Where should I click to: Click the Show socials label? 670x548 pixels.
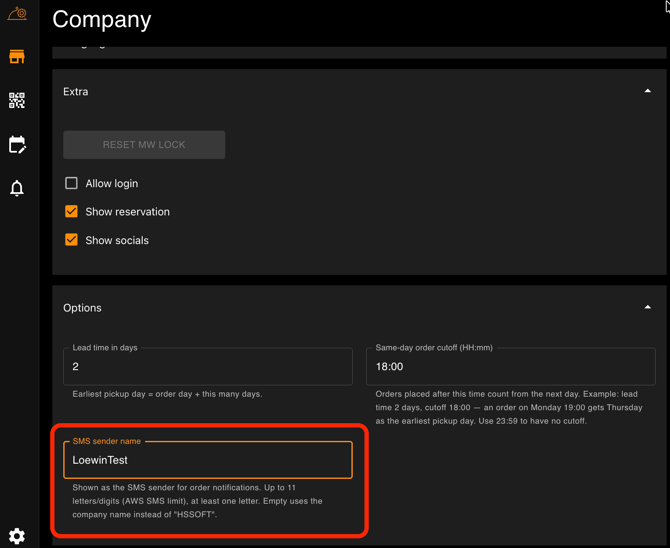117,240
